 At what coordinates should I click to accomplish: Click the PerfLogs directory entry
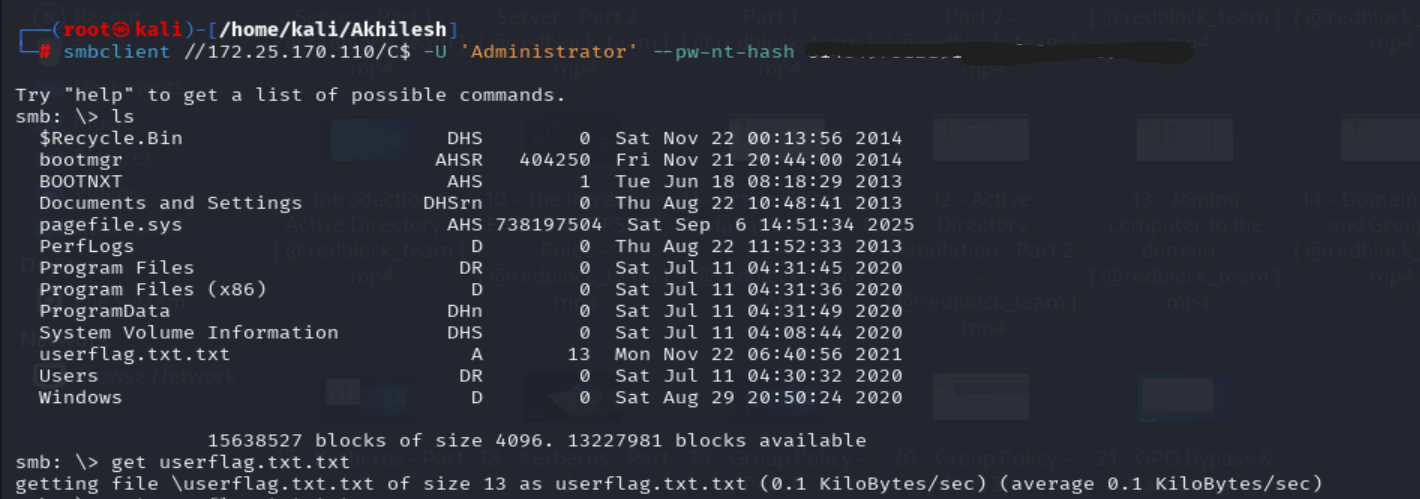[x=81, y=246]
